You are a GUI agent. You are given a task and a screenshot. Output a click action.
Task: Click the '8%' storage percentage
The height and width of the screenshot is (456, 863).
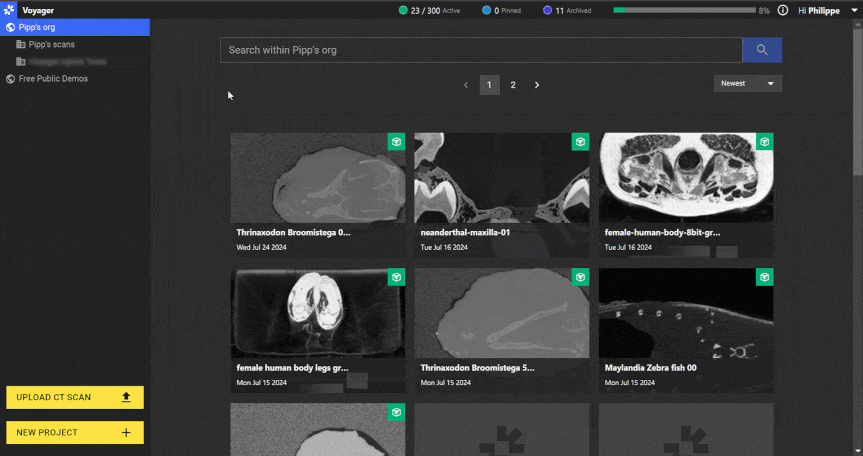[764, 10]
